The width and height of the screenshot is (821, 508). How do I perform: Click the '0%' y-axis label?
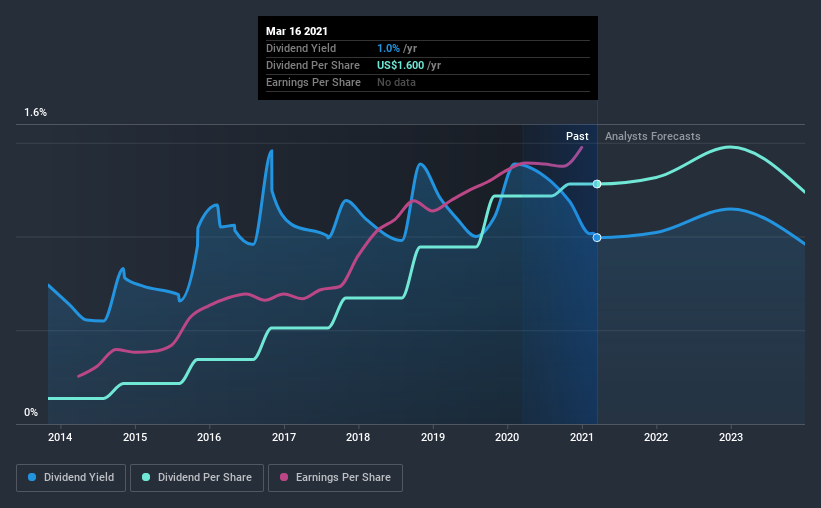coord(31,413)
